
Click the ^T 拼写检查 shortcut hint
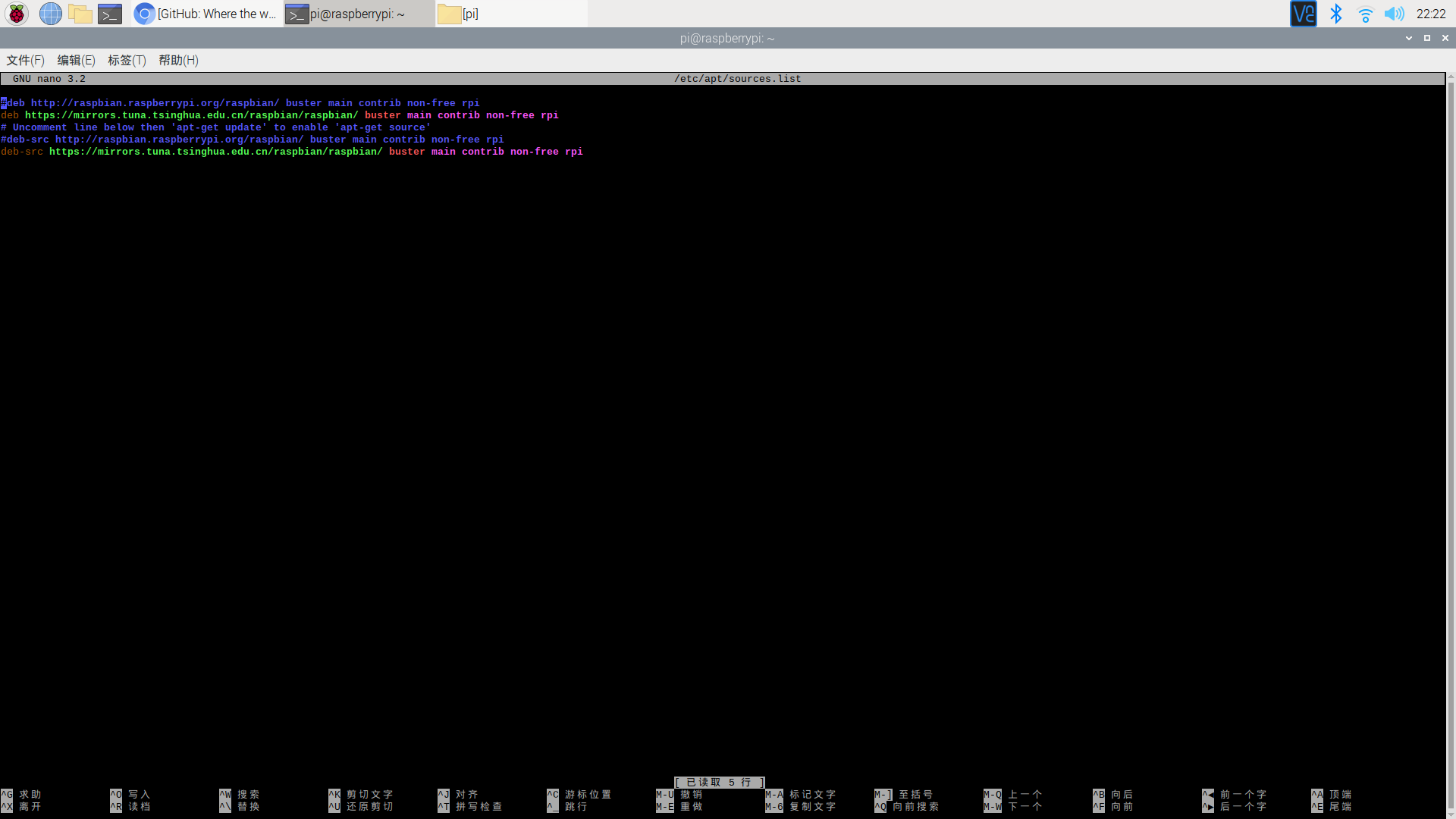click(x=470, y=807)
